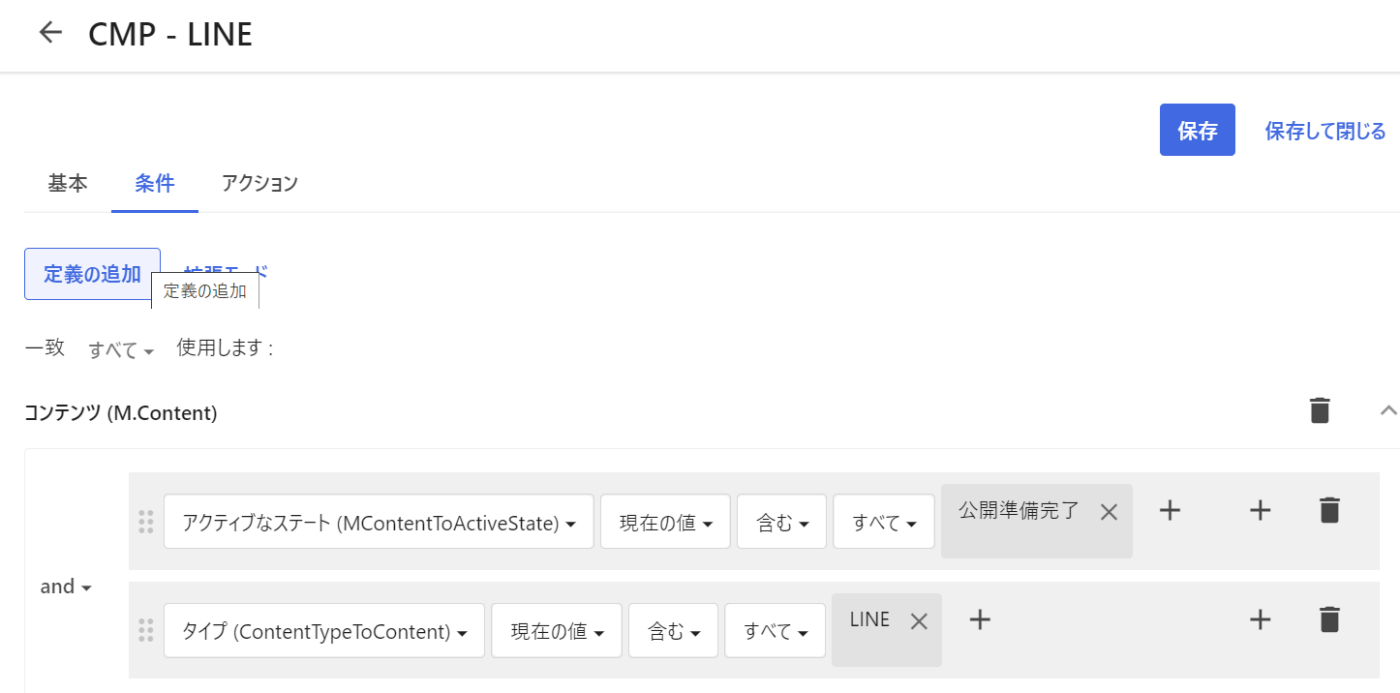This screenshot has height=693, width=1400.
Task: Open the アクティブなステート (MContentToActiveState) dropdown
Action: click(x=379, y=522)
